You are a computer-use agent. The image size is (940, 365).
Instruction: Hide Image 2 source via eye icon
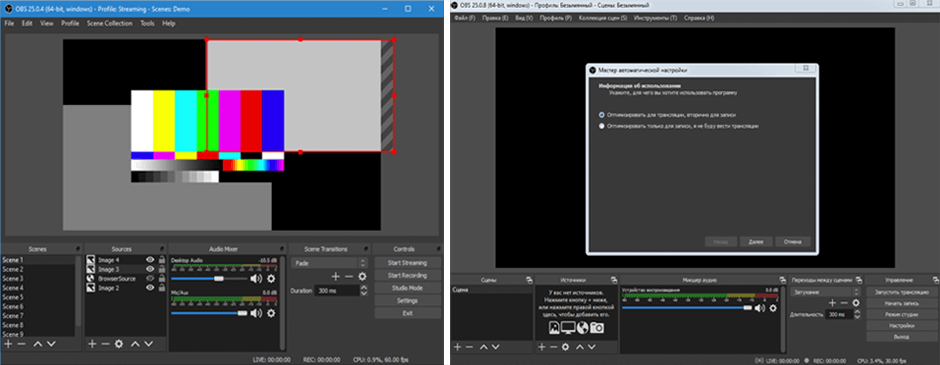[x=150, y=288]
